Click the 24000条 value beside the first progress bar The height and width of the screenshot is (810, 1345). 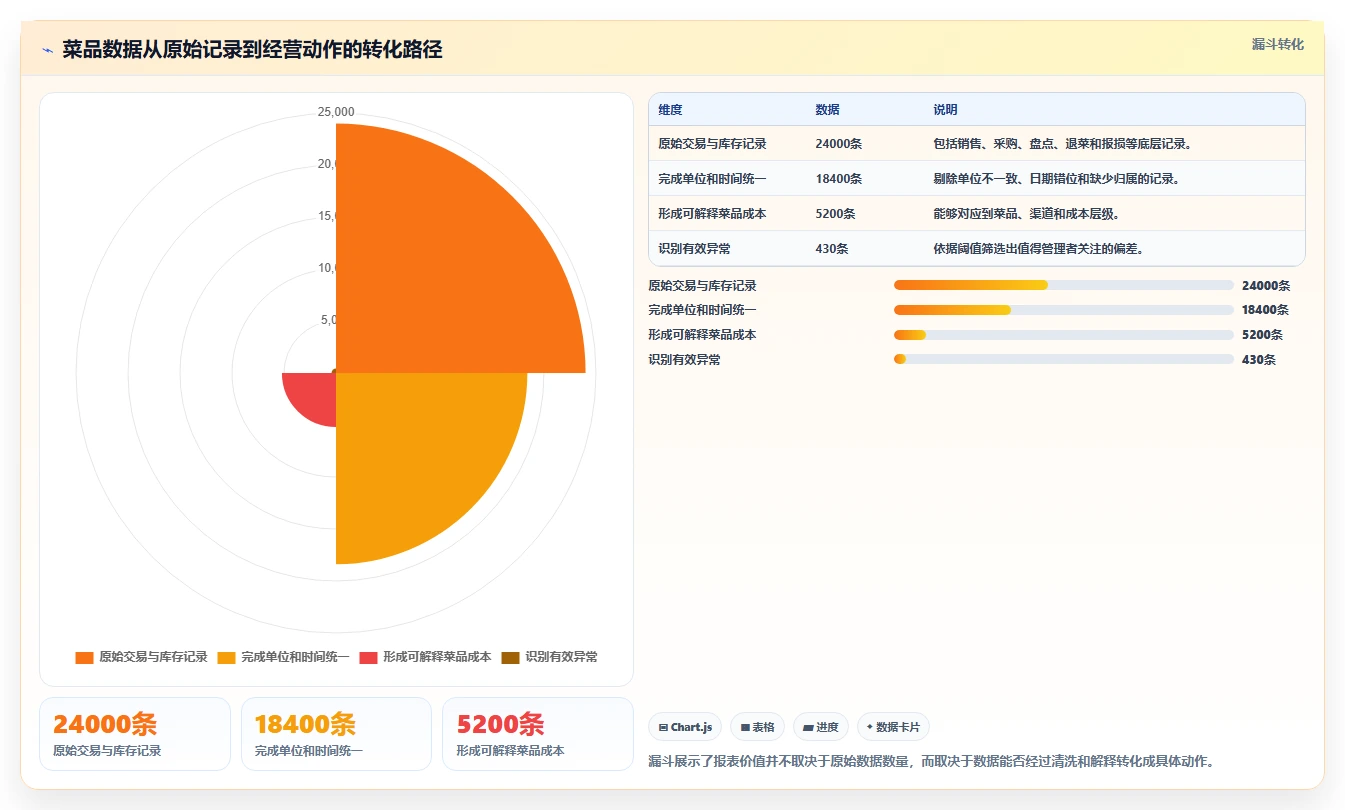click(x=1266, y=285)
